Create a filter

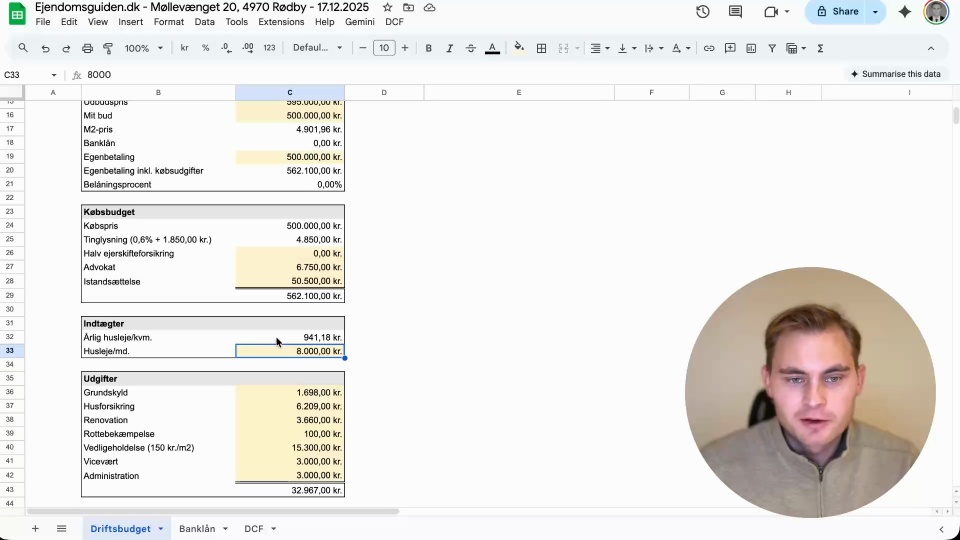click(772, 48)
